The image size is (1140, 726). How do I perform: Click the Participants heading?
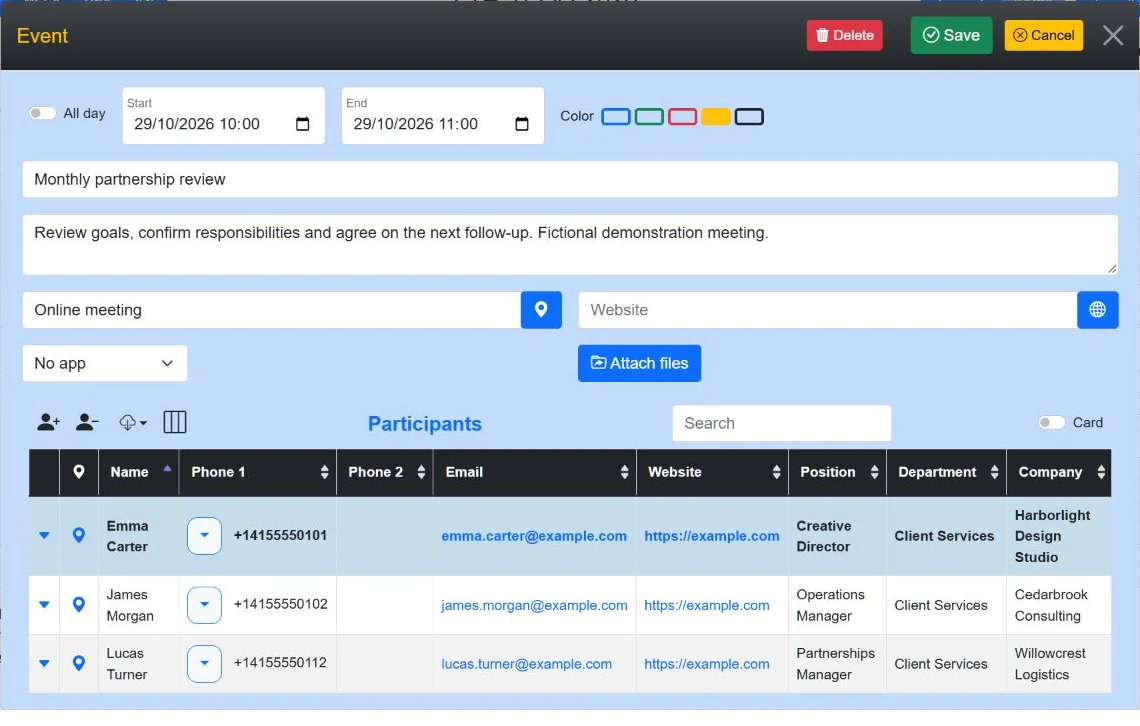[x=425, y=424]
